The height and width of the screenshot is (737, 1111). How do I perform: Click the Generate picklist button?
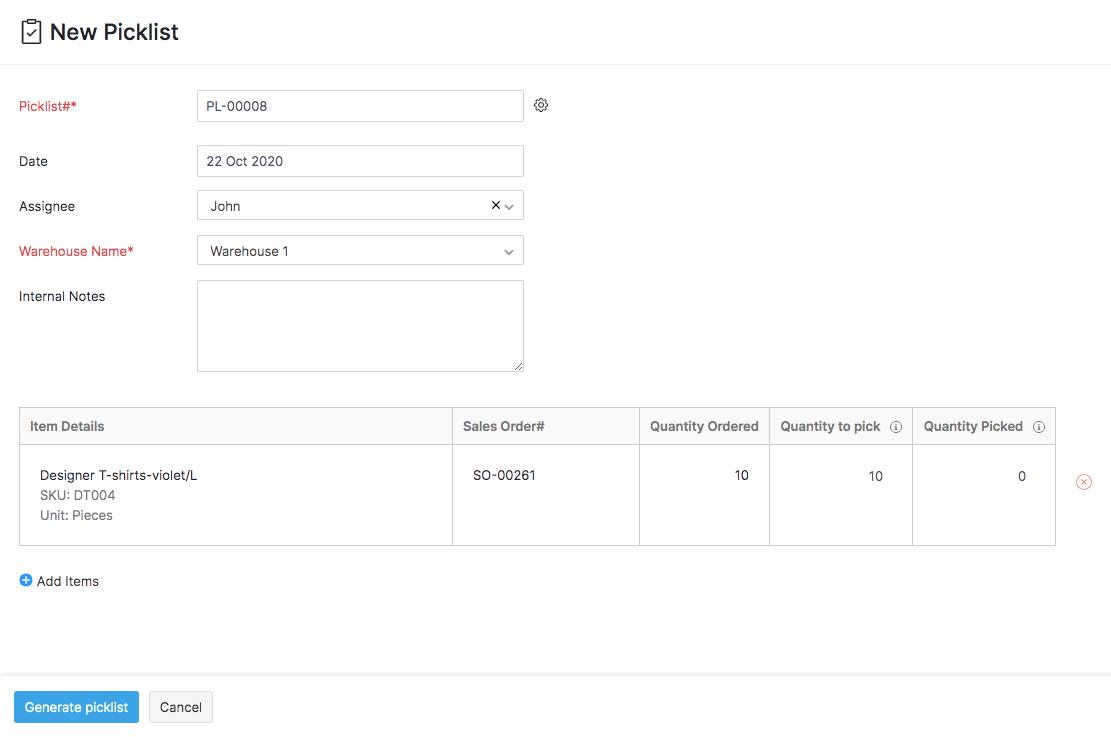tap(76, 707)
